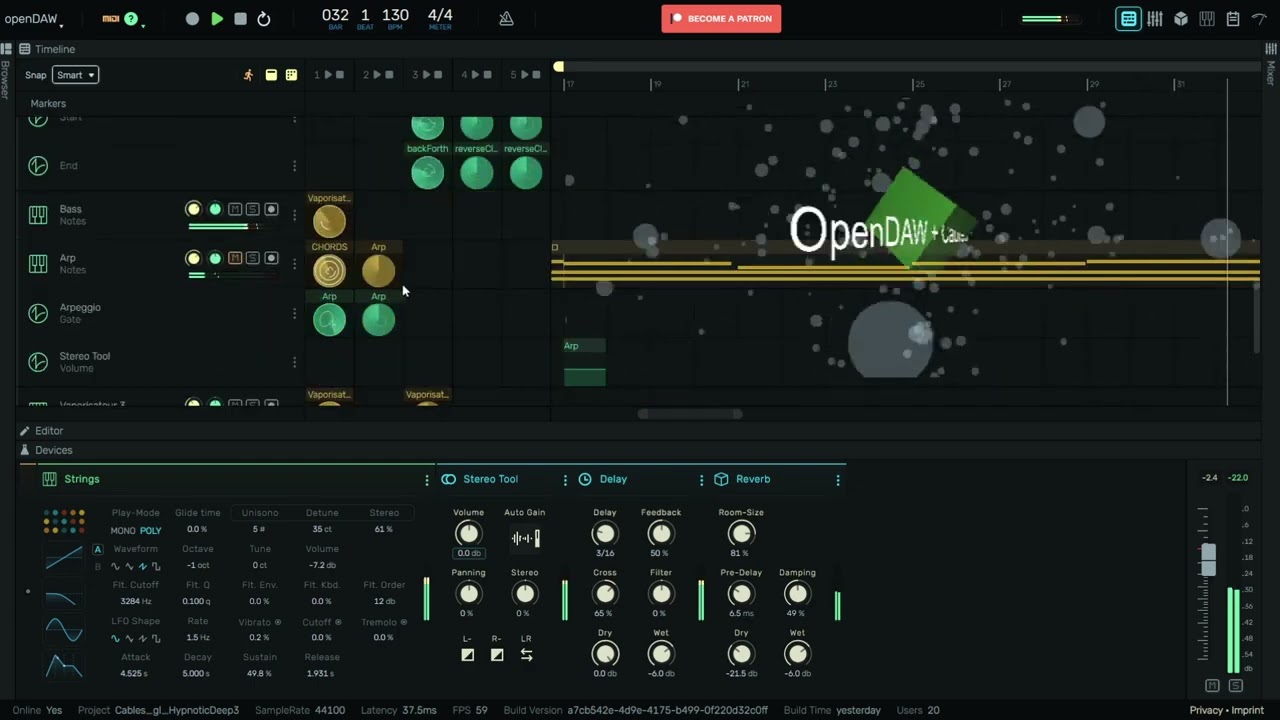1280x720 pixels.
Task: Open the Delay device options menu
Action: click(701, 480)
